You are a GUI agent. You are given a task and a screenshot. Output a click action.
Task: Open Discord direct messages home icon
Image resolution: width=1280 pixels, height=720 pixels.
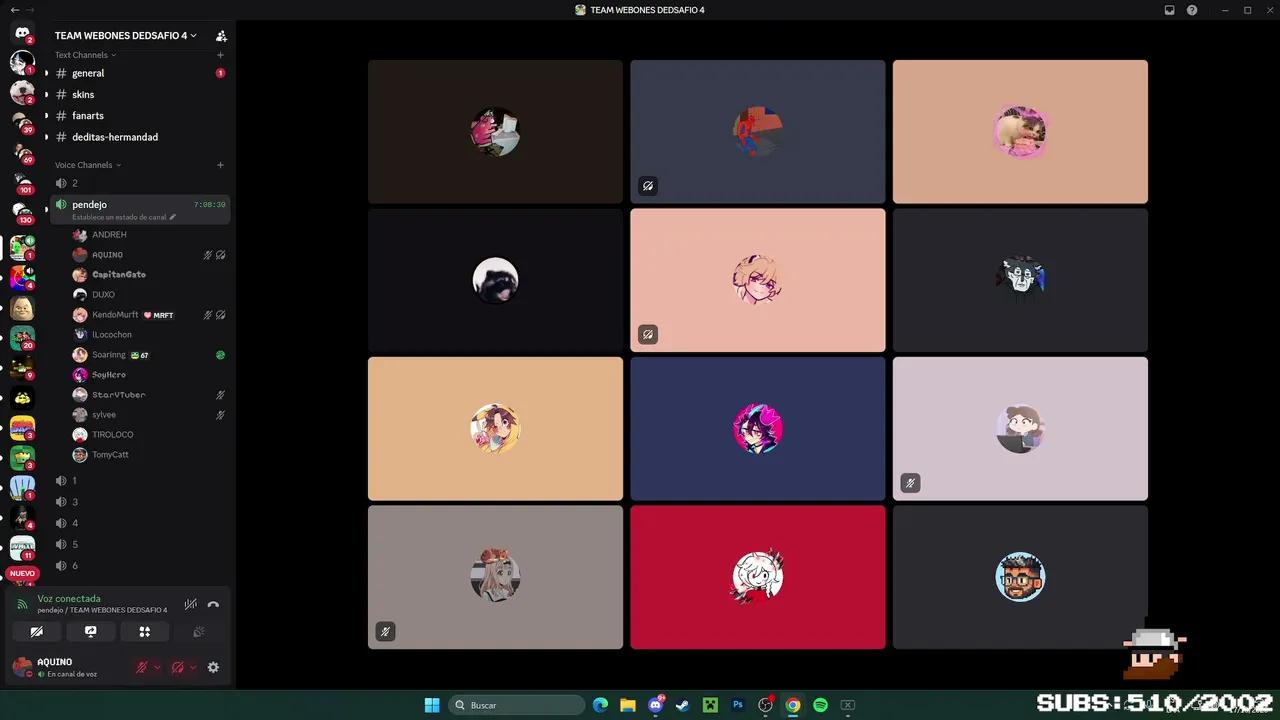22,33
